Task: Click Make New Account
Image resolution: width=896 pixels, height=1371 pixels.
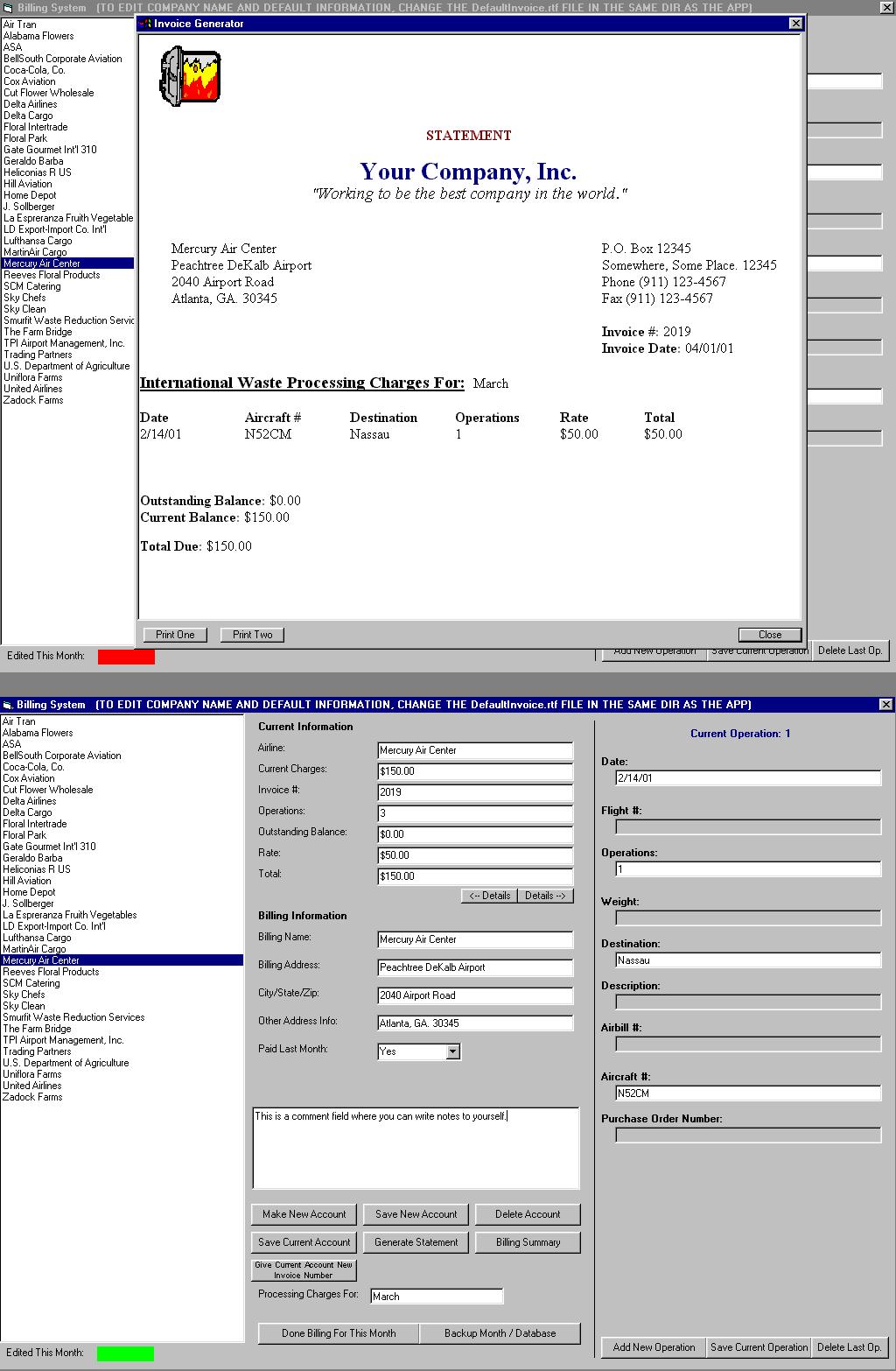Action: [304, 1214]
